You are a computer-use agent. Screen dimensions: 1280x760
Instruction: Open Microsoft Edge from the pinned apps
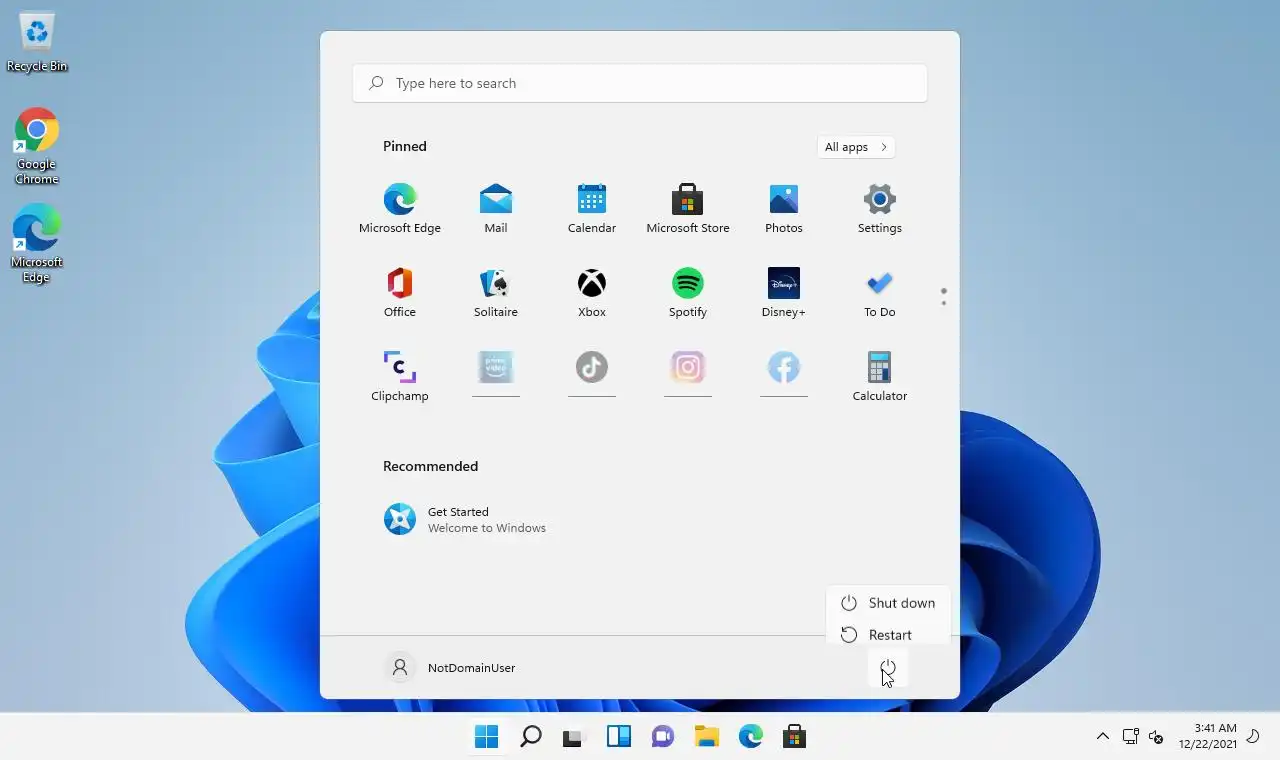click(x=400, y=209)
